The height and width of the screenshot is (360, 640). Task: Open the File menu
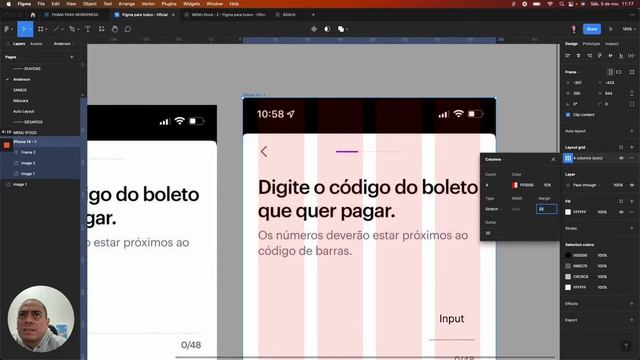[41, 4]
